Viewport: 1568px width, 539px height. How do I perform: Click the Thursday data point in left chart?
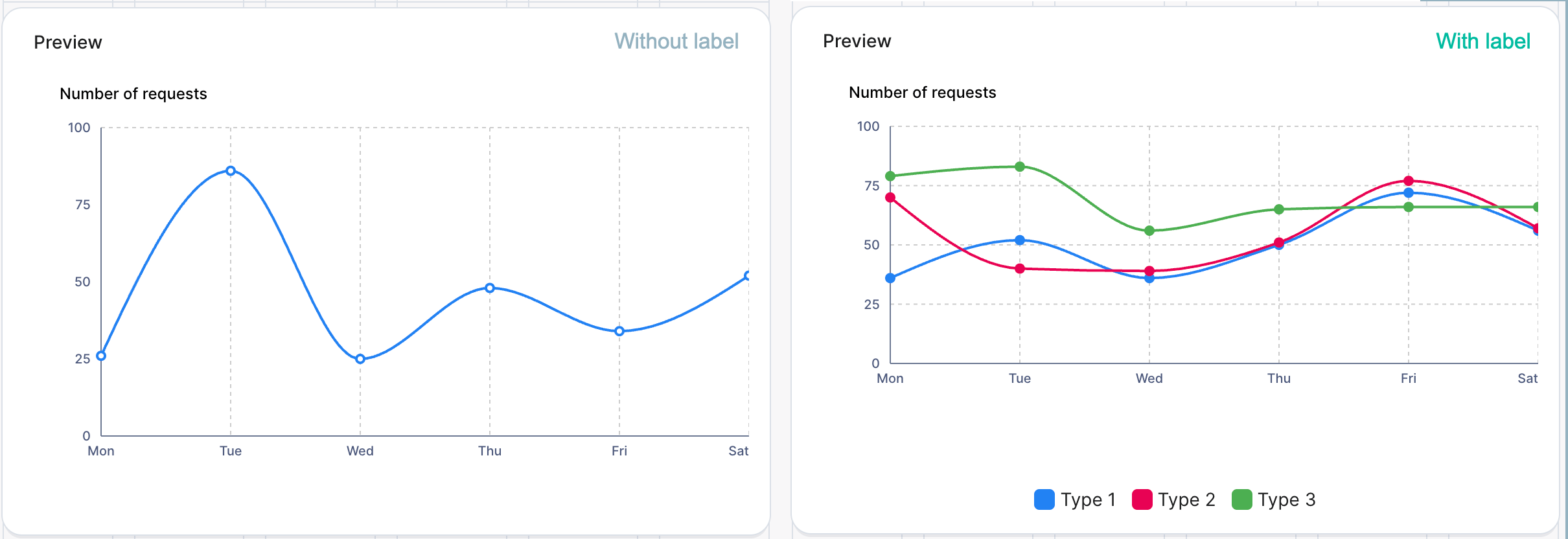(x=490, y=288)
